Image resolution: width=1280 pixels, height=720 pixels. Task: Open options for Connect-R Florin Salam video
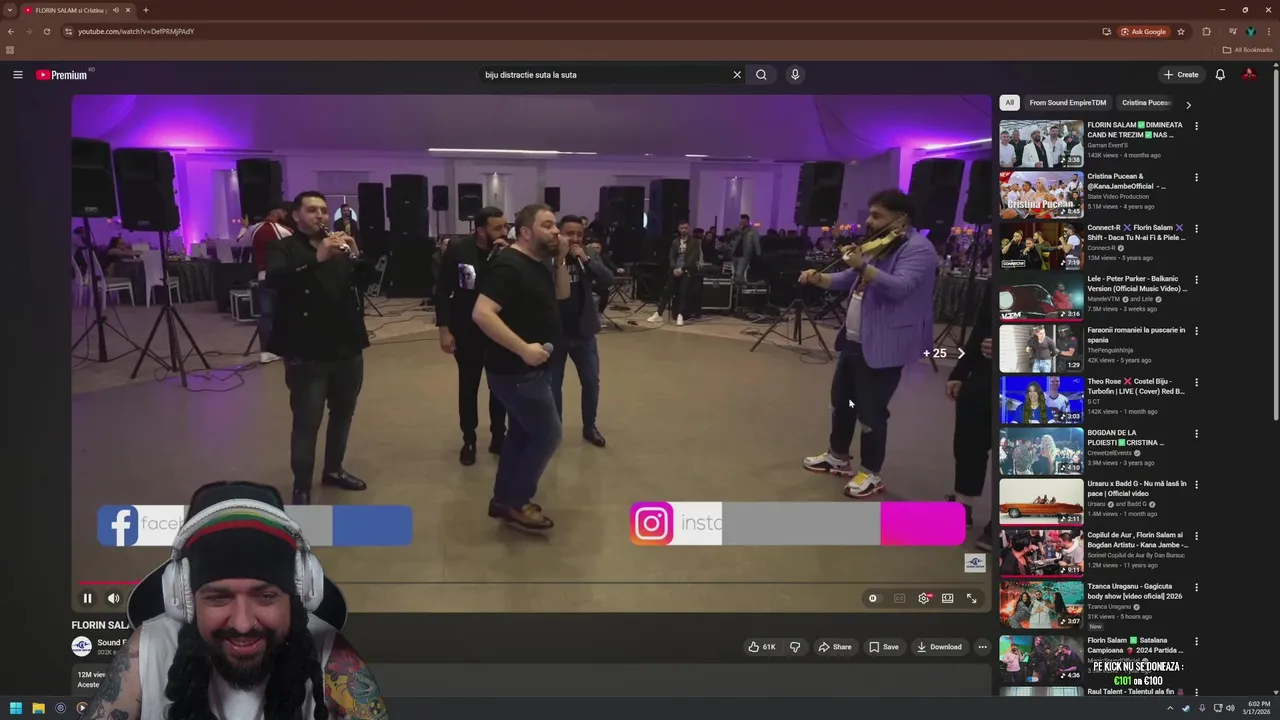(1196, 228)
